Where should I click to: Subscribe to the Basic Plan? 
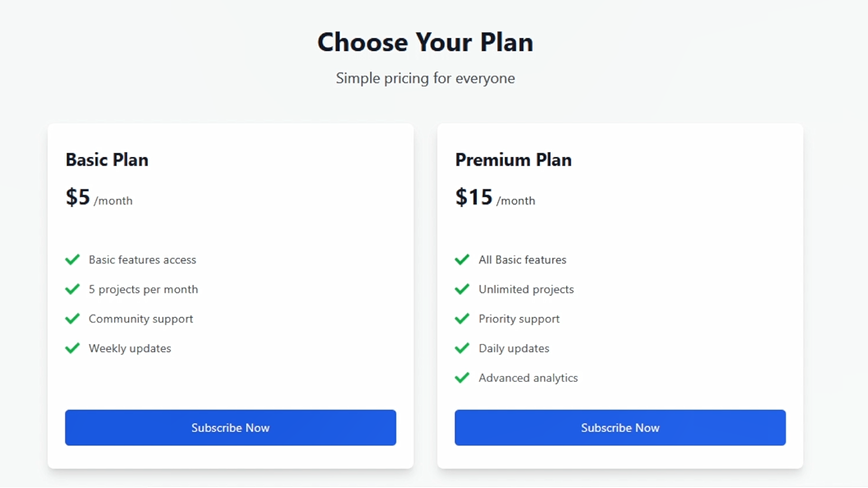pyautogui.click(x=230, y=428)
